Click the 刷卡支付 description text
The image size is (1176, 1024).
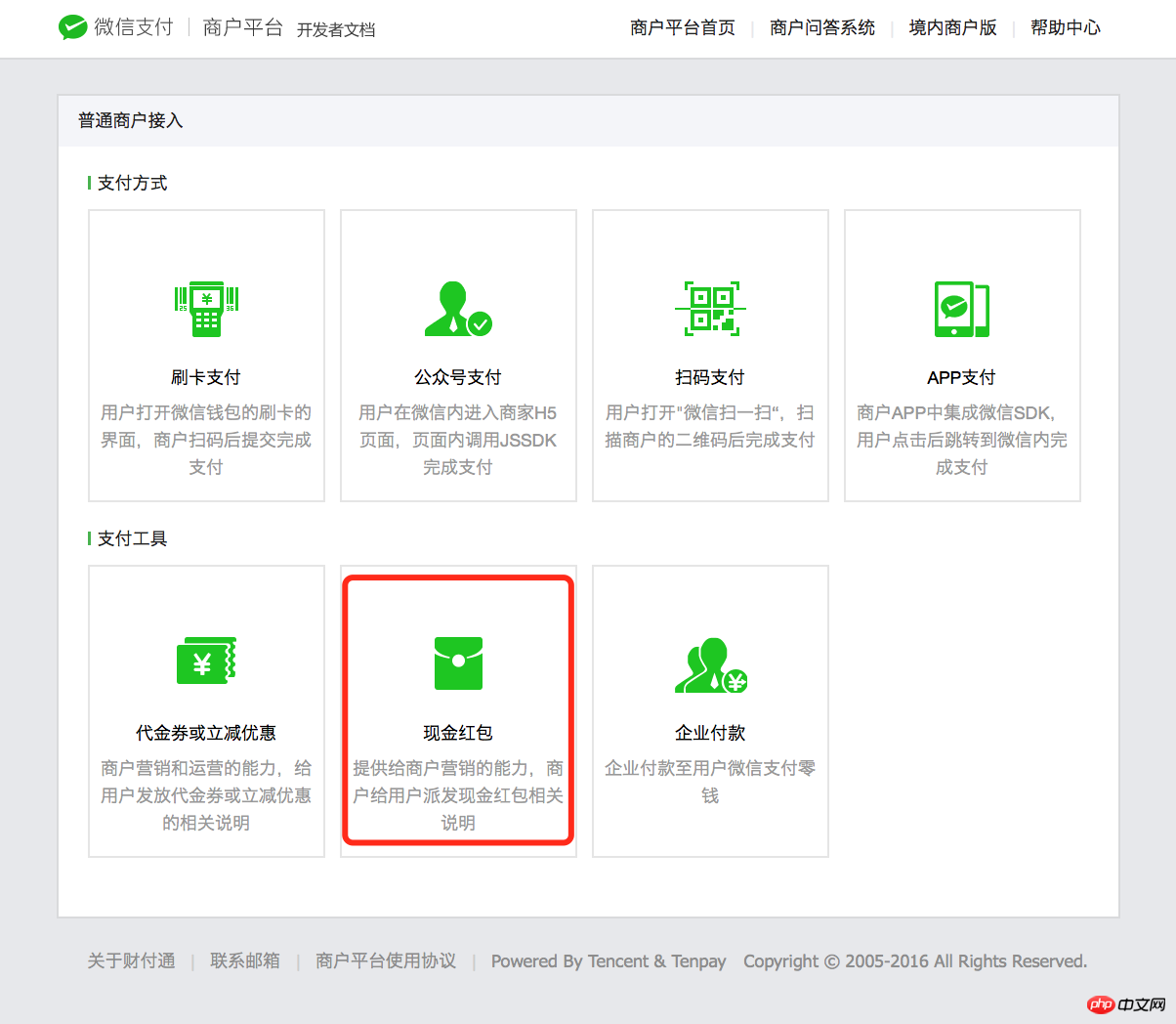[206, 440]
